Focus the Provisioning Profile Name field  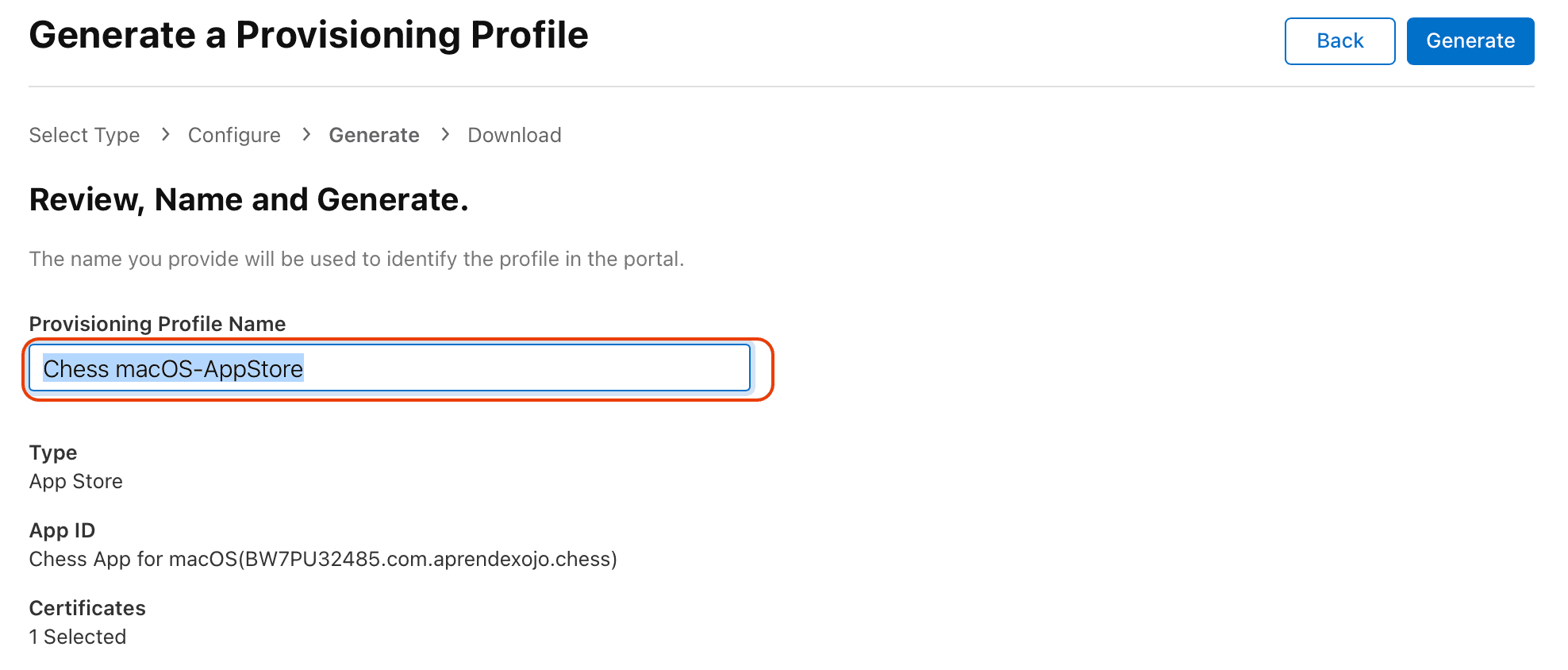coord(476,368)
